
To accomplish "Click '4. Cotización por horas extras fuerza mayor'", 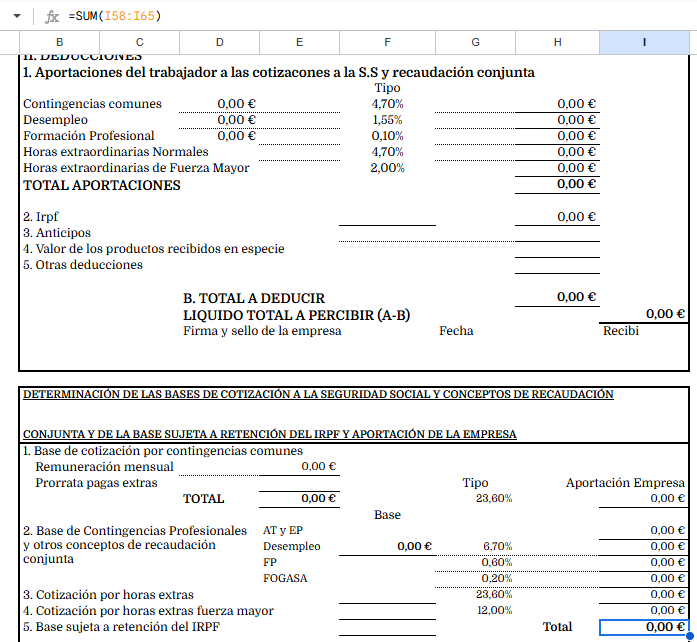I will pyautogui.click(x=148, y=611).
